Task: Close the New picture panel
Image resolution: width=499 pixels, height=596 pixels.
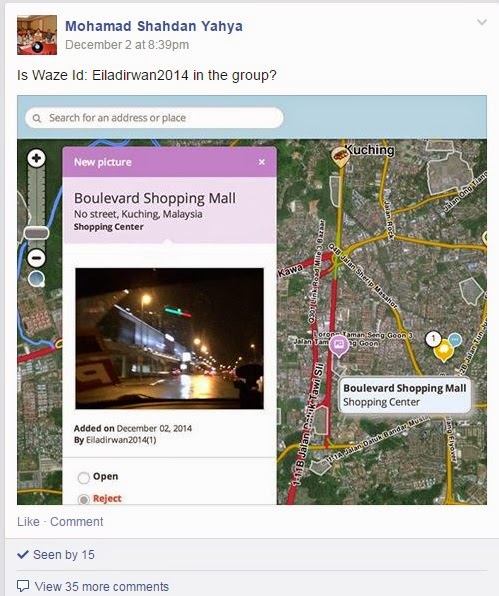Action: pyautogui.click(x=261, y=162)
